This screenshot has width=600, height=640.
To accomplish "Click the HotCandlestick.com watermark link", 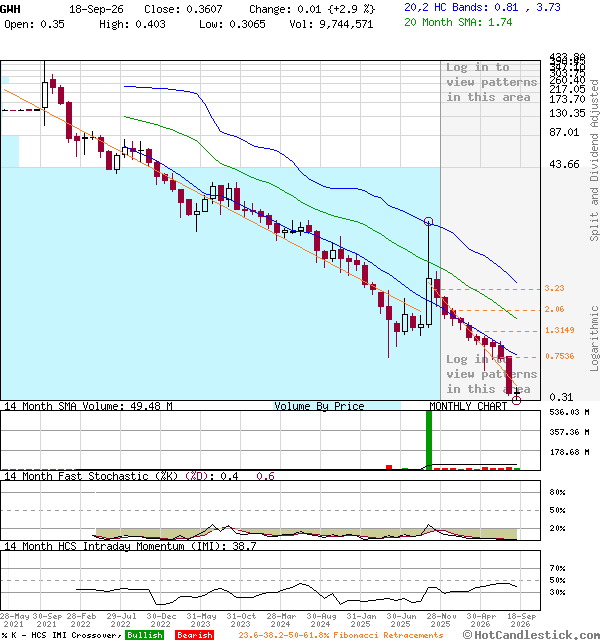I will point(531,635).
